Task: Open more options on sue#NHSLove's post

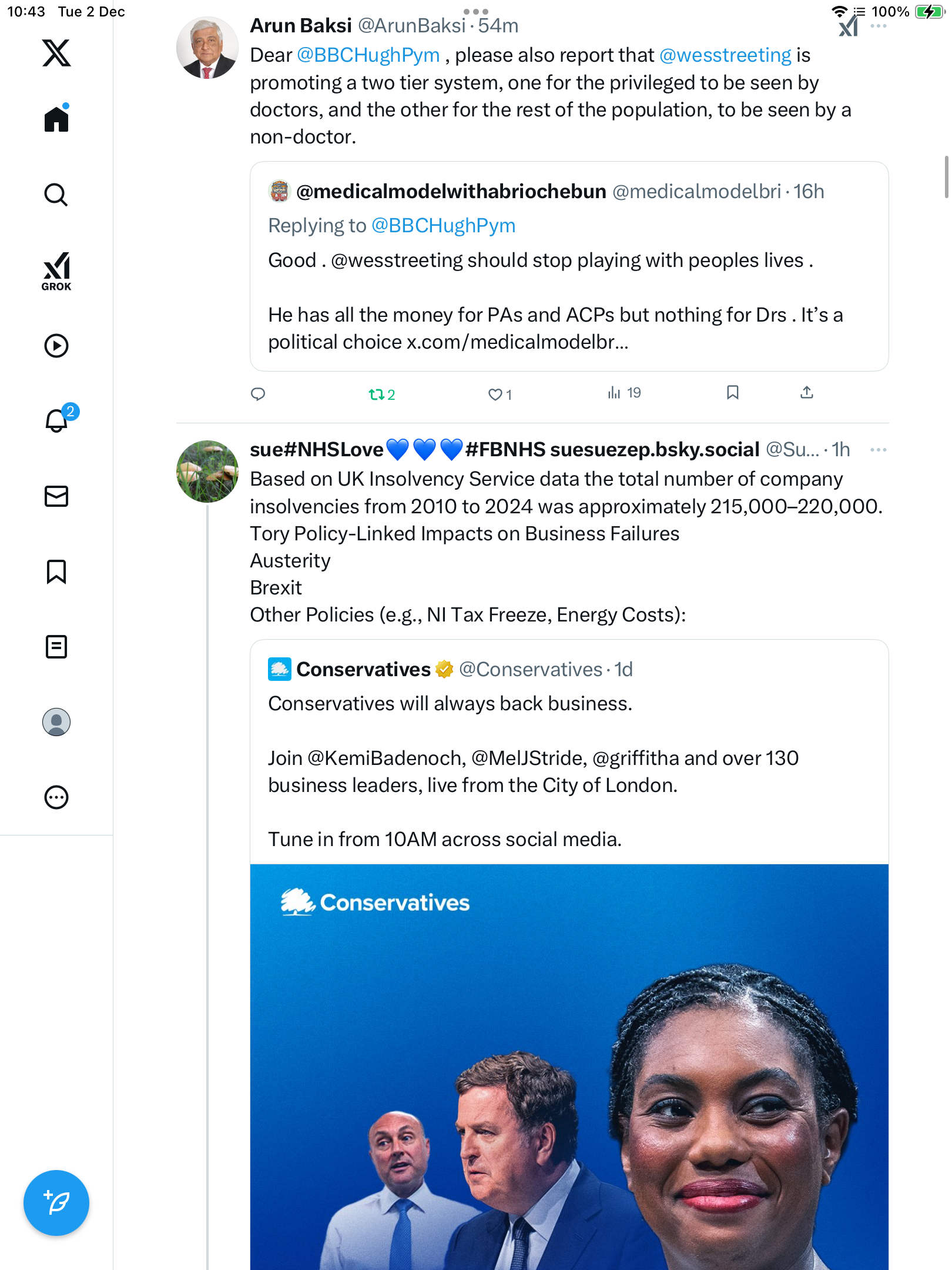Action: 878,450
